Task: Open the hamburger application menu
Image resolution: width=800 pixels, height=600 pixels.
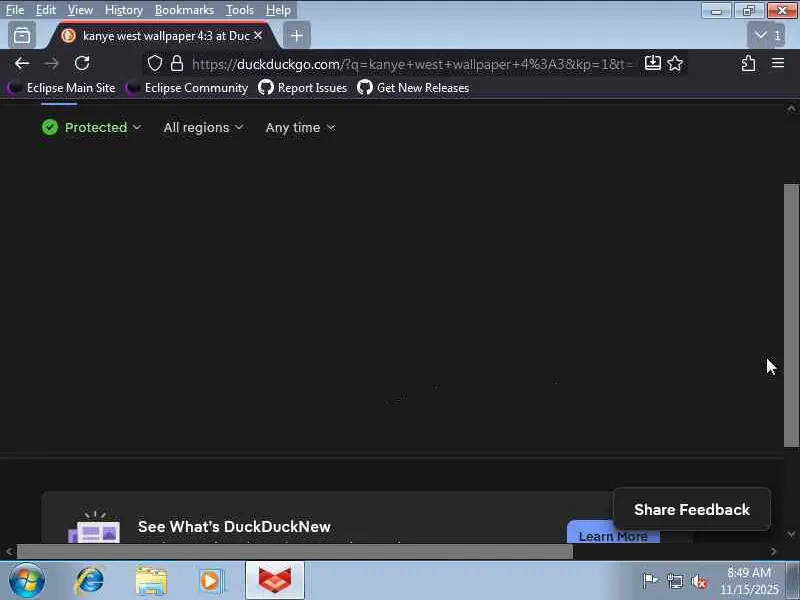Action: 778,63
